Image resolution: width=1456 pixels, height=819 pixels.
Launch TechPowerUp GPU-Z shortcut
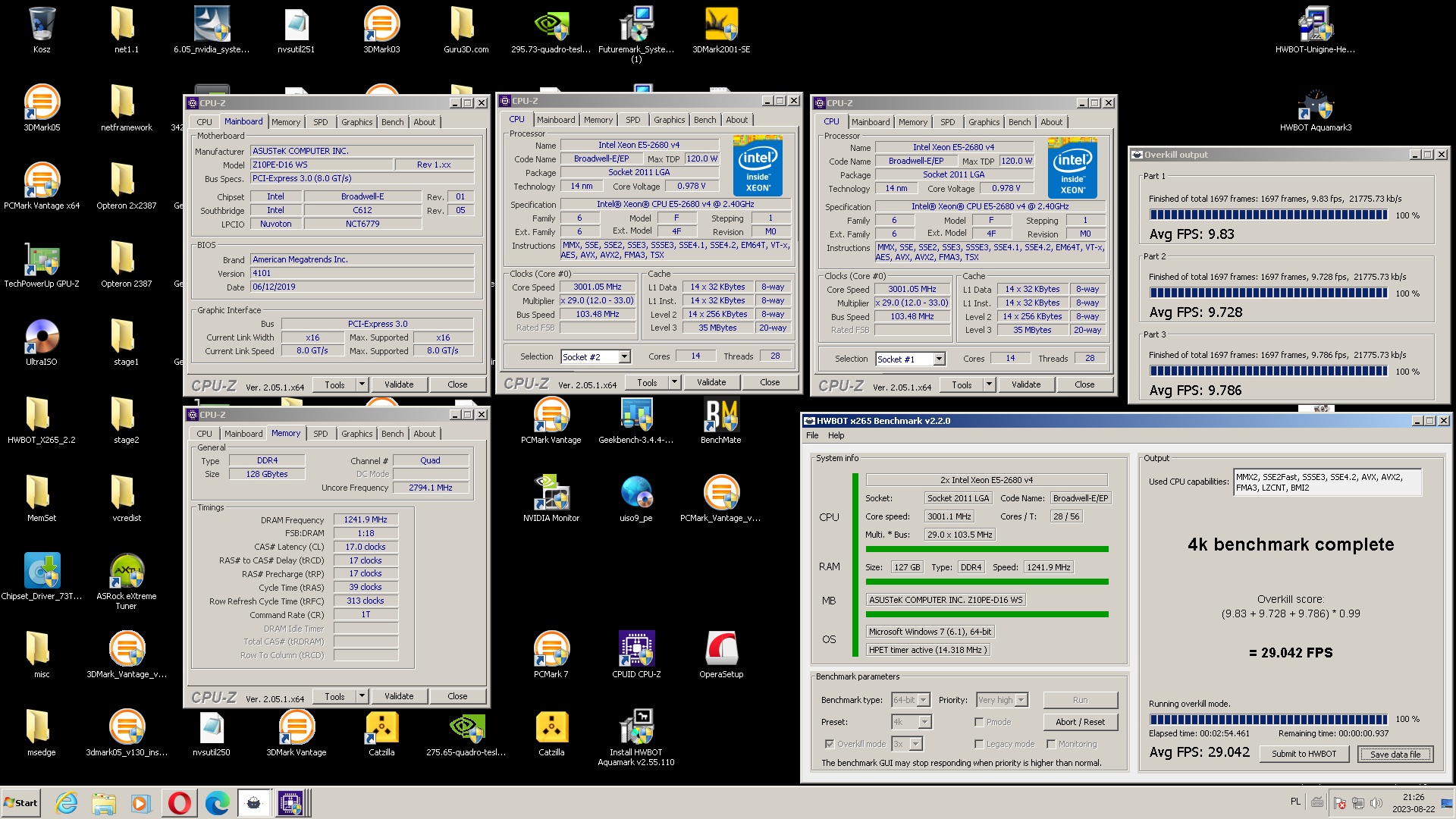pyautogui.click(x=42, y=263)
